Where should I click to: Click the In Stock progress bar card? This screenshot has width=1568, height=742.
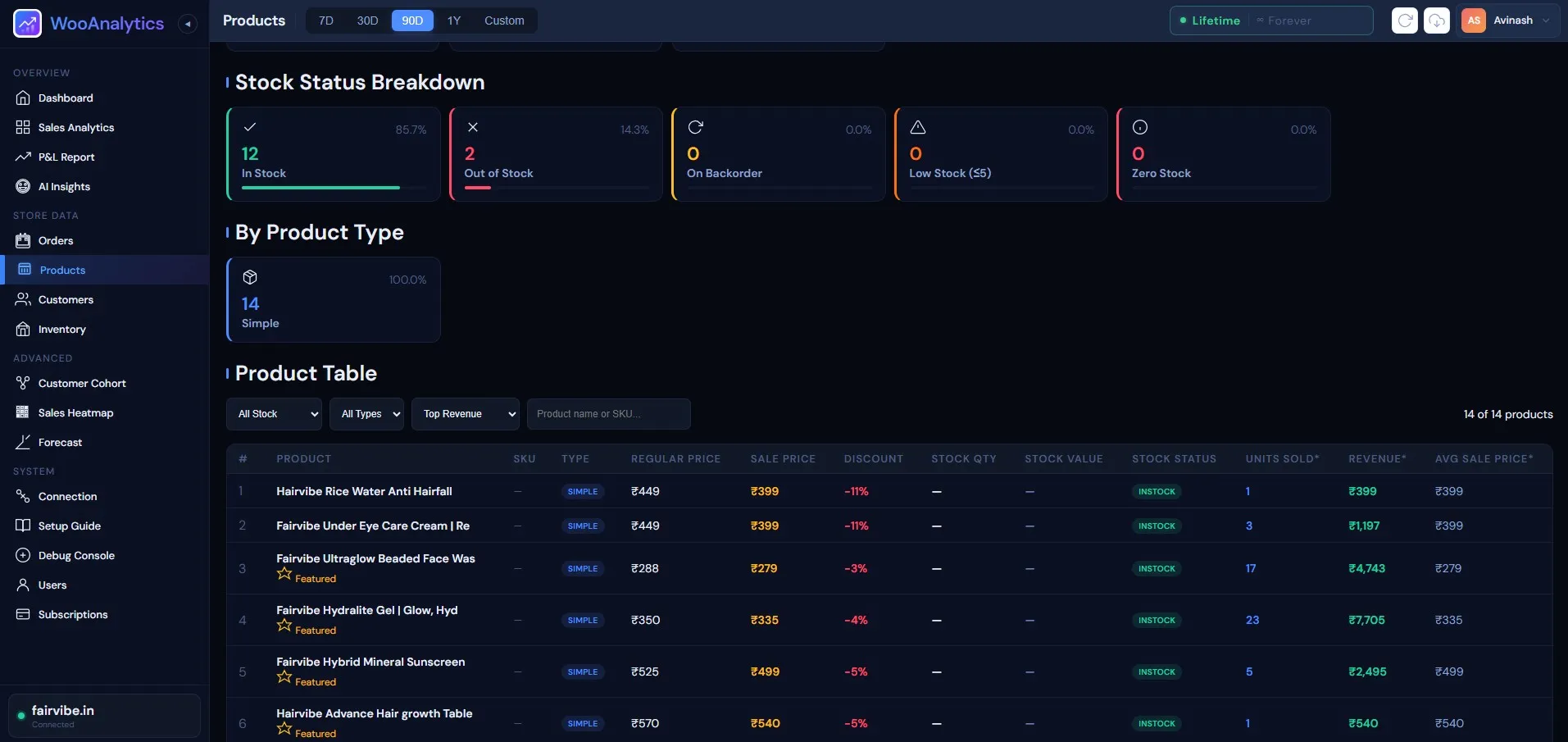tap(334, 154)
